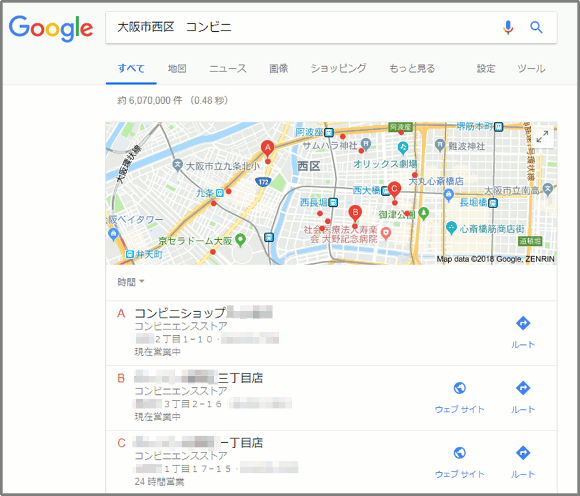
Task: Click 心斎橋筋商店街 marker on map
Action: point(451,227)
